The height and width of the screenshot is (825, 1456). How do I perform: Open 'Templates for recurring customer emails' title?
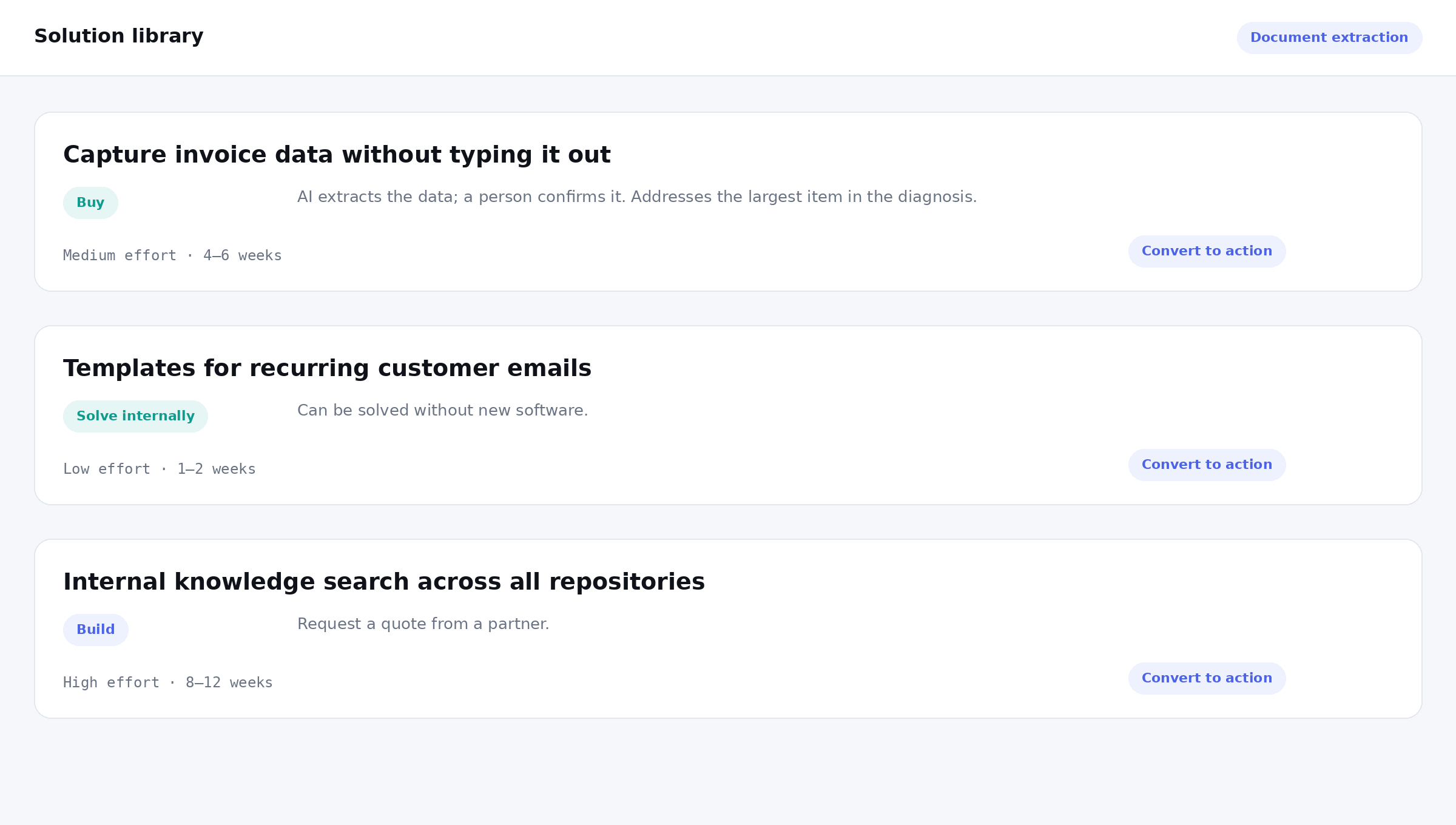(x=327, y=368)
